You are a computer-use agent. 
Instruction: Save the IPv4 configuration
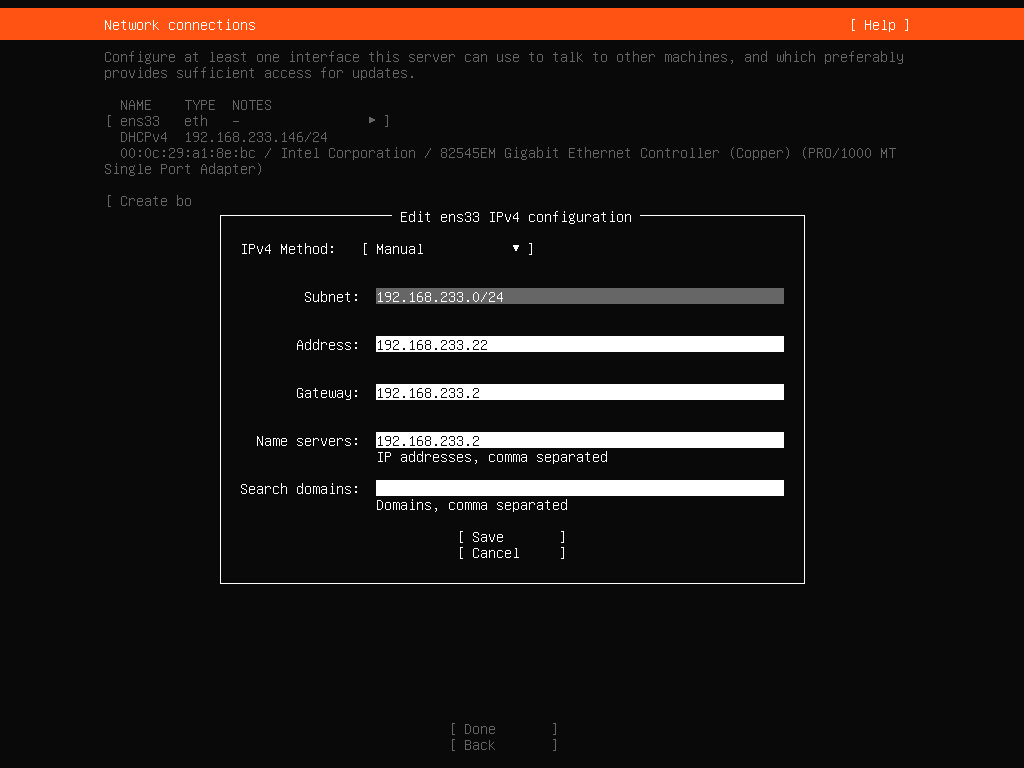tap(511, 537)
